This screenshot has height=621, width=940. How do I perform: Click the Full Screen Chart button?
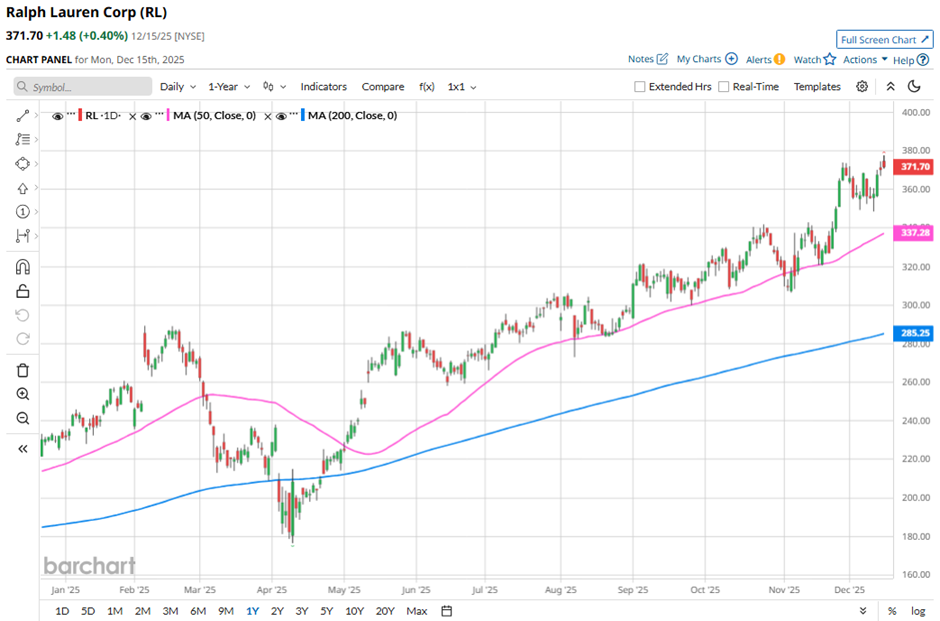point(884,40)
